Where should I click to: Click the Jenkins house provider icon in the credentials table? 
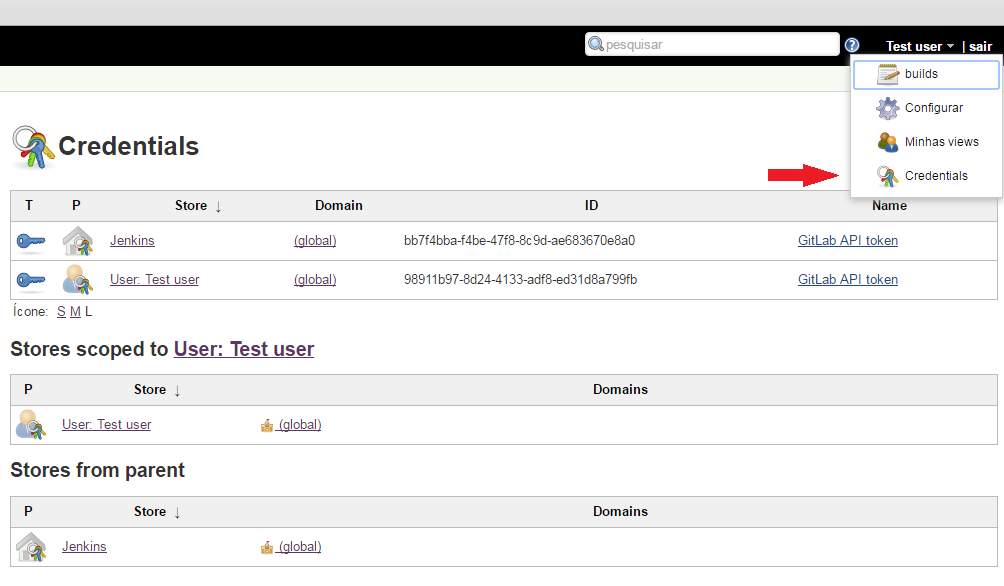point(77,241)
